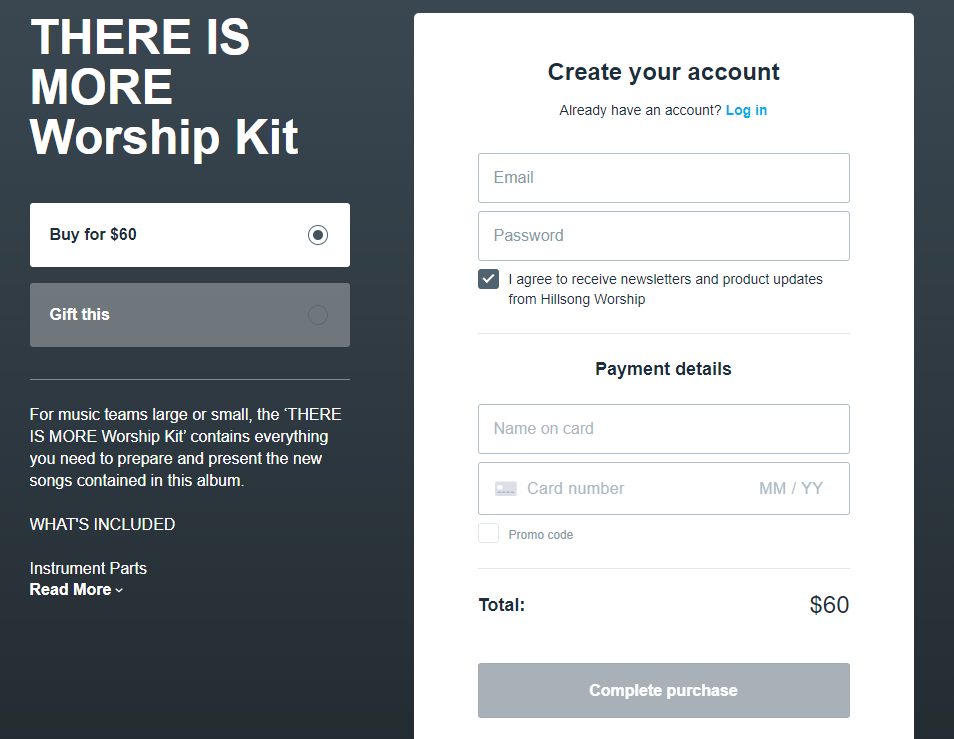Image resolution: width=954 pixels, height=739 pixels.
Task: Click the chevron beside Read More
Action: pyautogui.click(x=119, y=591)
